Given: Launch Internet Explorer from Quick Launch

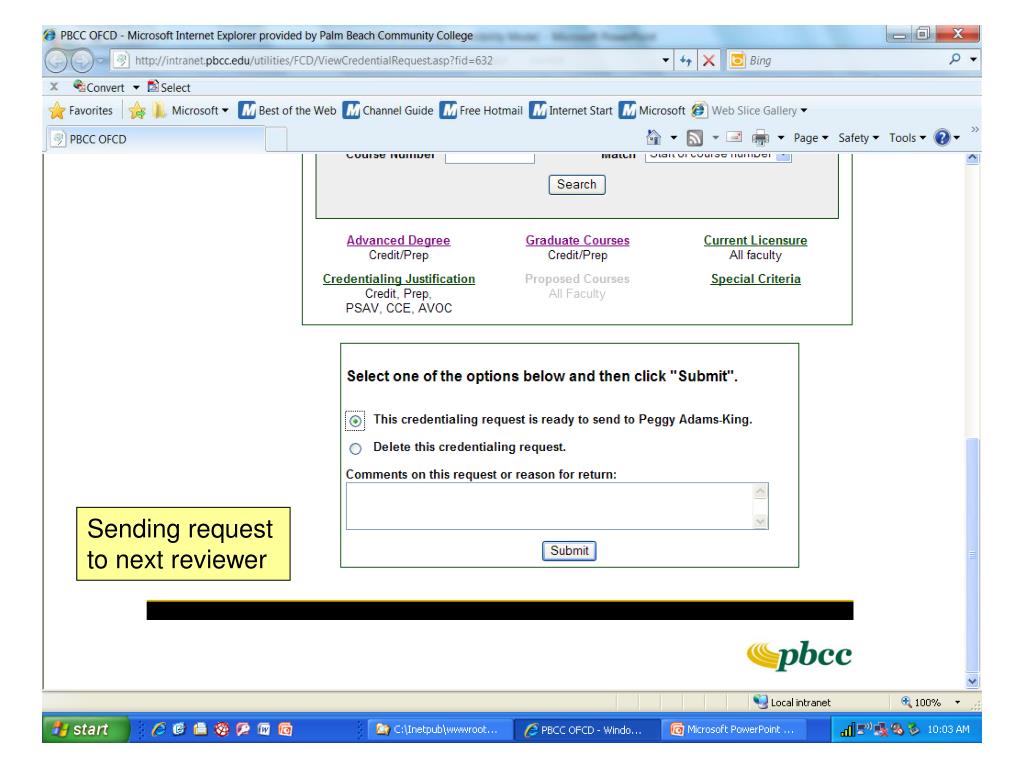Looking at the screenshot, I should (158, 729).
